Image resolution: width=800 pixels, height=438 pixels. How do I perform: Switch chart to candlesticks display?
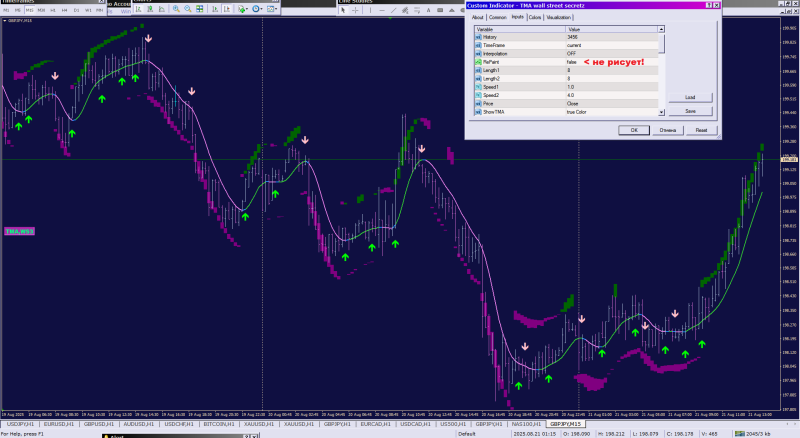click(151, 9)
